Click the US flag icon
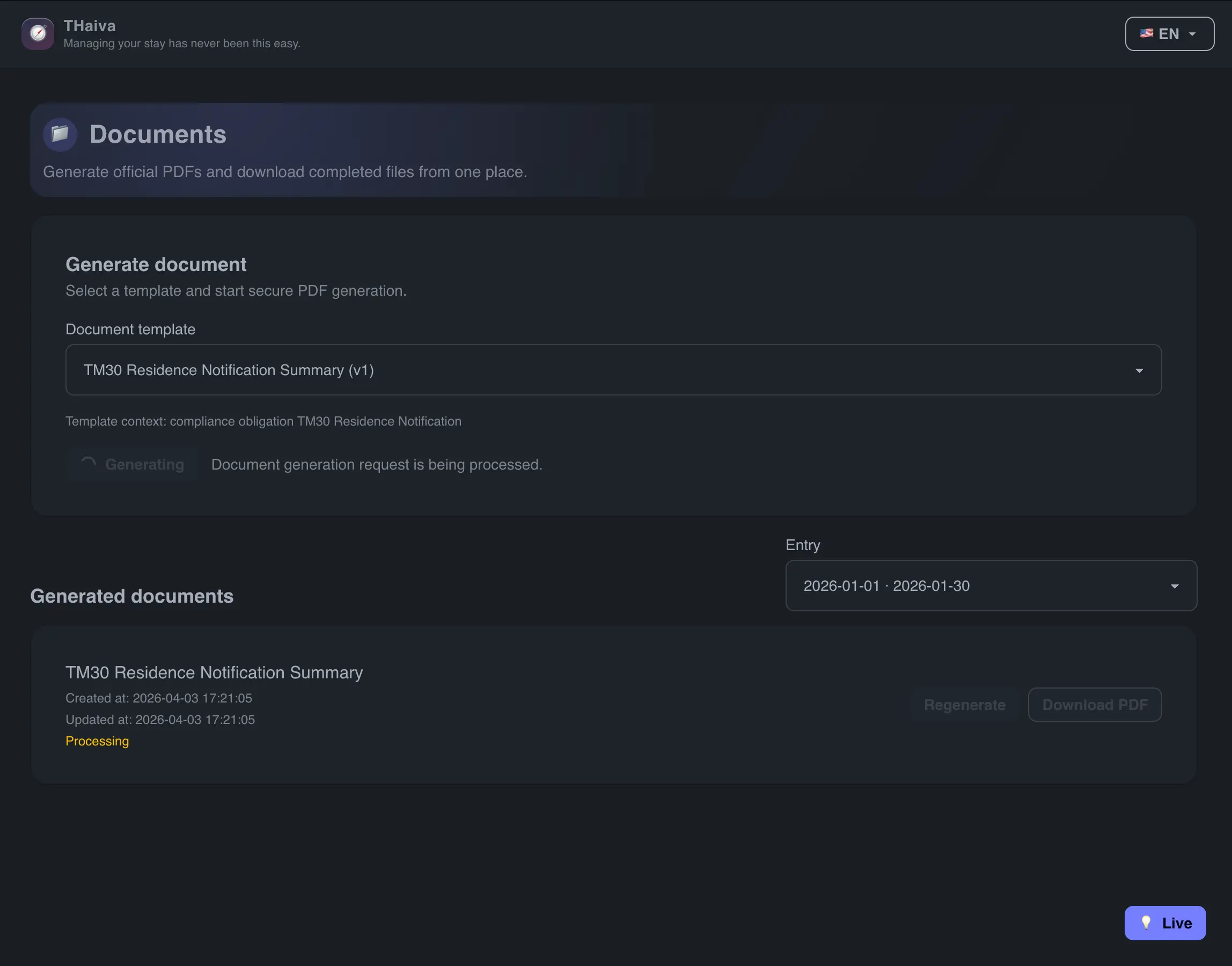The width and height of the screenshot is (1232, 966). pos(1146,33)
